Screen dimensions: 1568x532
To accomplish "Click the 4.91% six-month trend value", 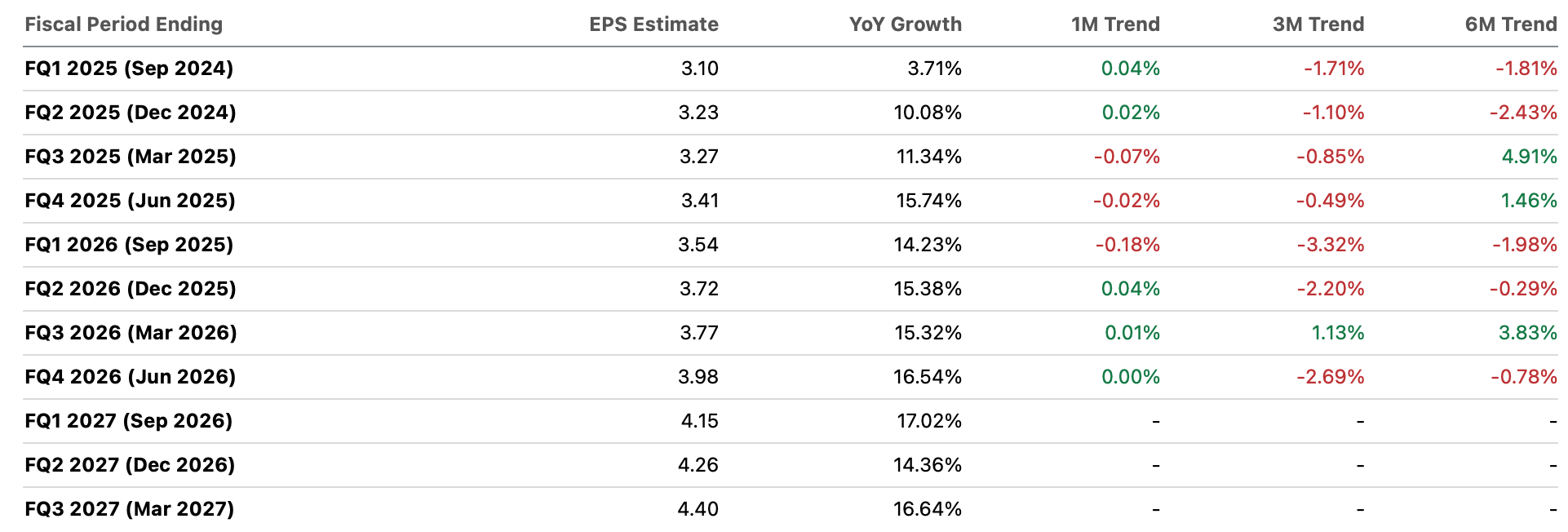I will pos(1529,157).
